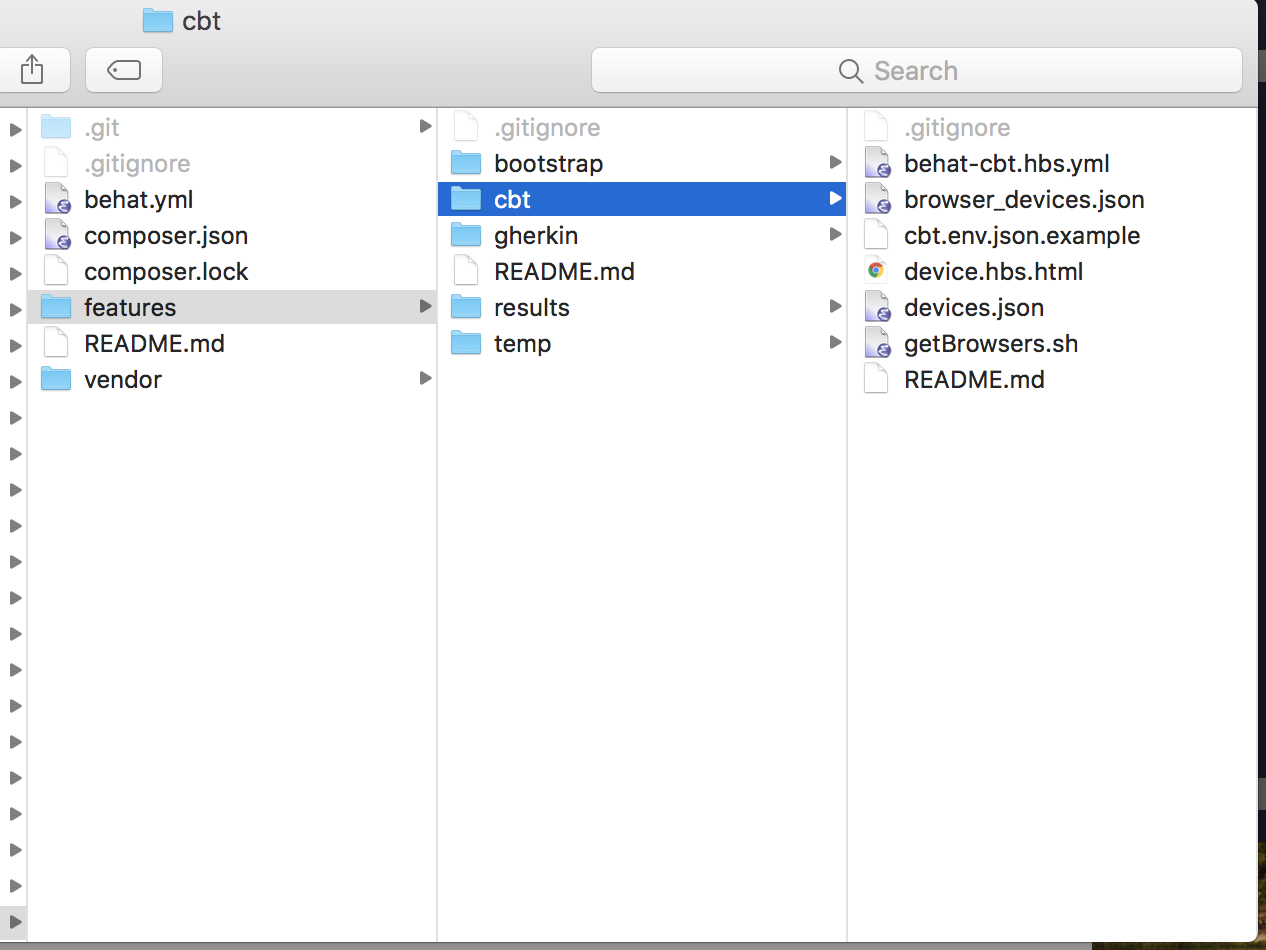1266x950 pixels.
Task: Click the Edit Tags toolbar button
Action: 124,70
